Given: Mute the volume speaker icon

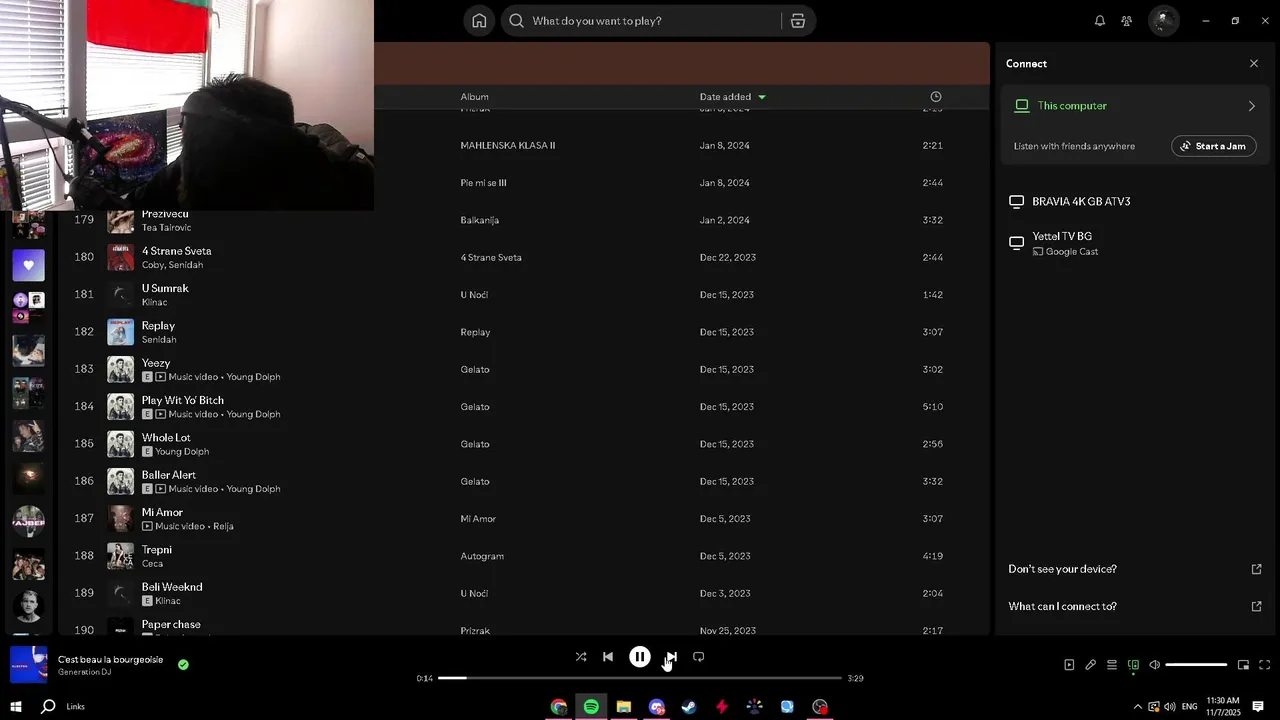Looking at the screenshot, I should click(1154, 665).
